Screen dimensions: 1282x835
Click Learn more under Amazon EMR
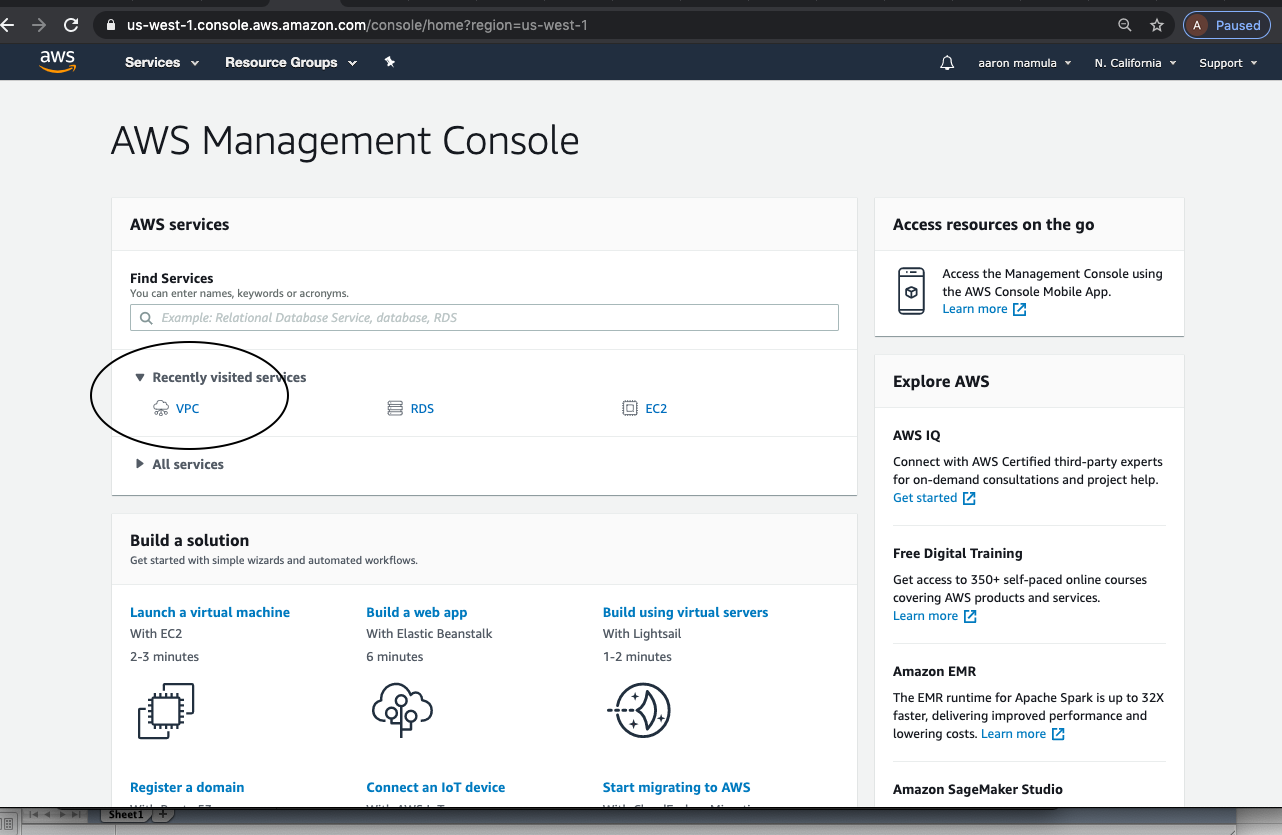click(1022, 734)
